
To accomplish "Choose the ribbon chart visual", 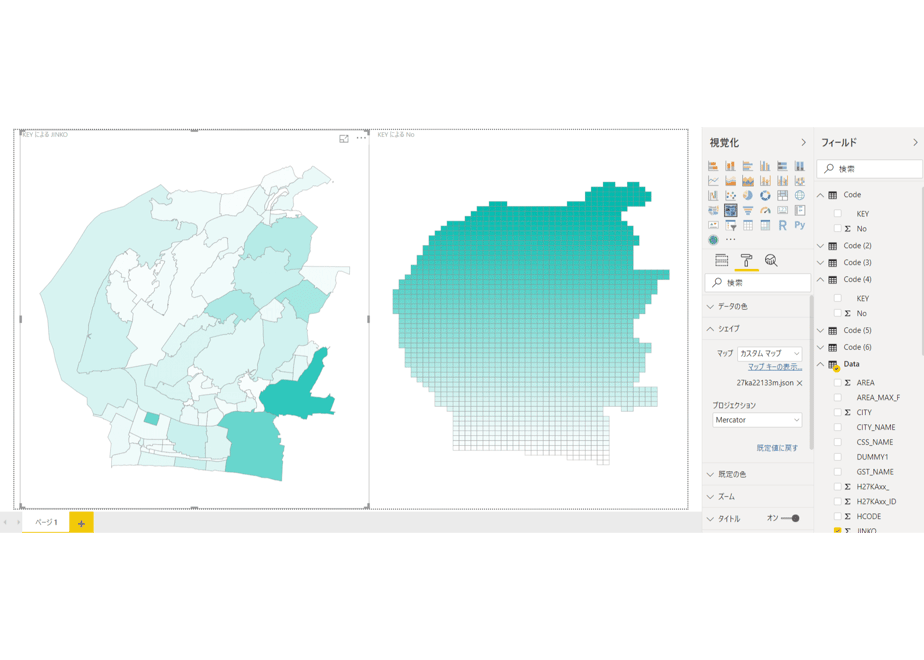I will point(800,180).
